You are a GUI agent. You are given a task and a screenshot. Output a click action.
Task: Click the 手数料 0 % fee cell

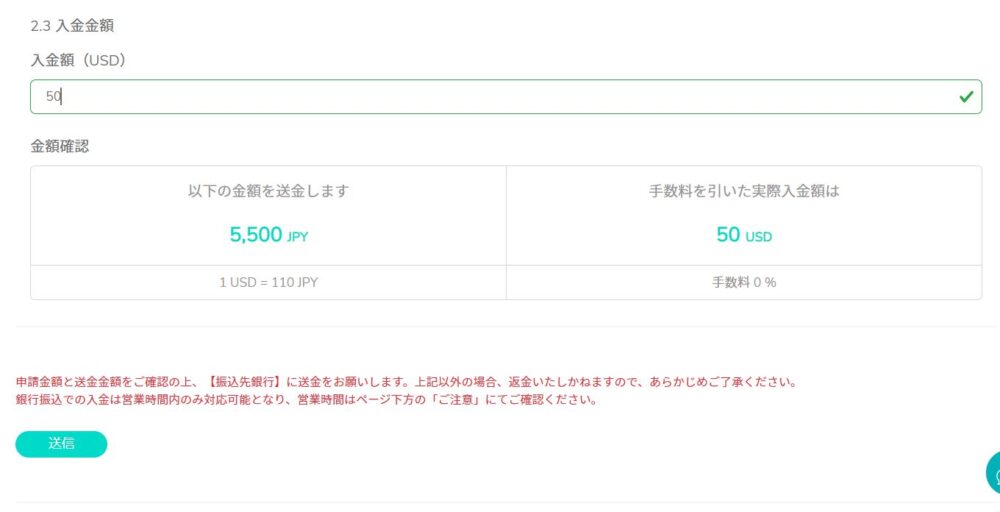744,282
